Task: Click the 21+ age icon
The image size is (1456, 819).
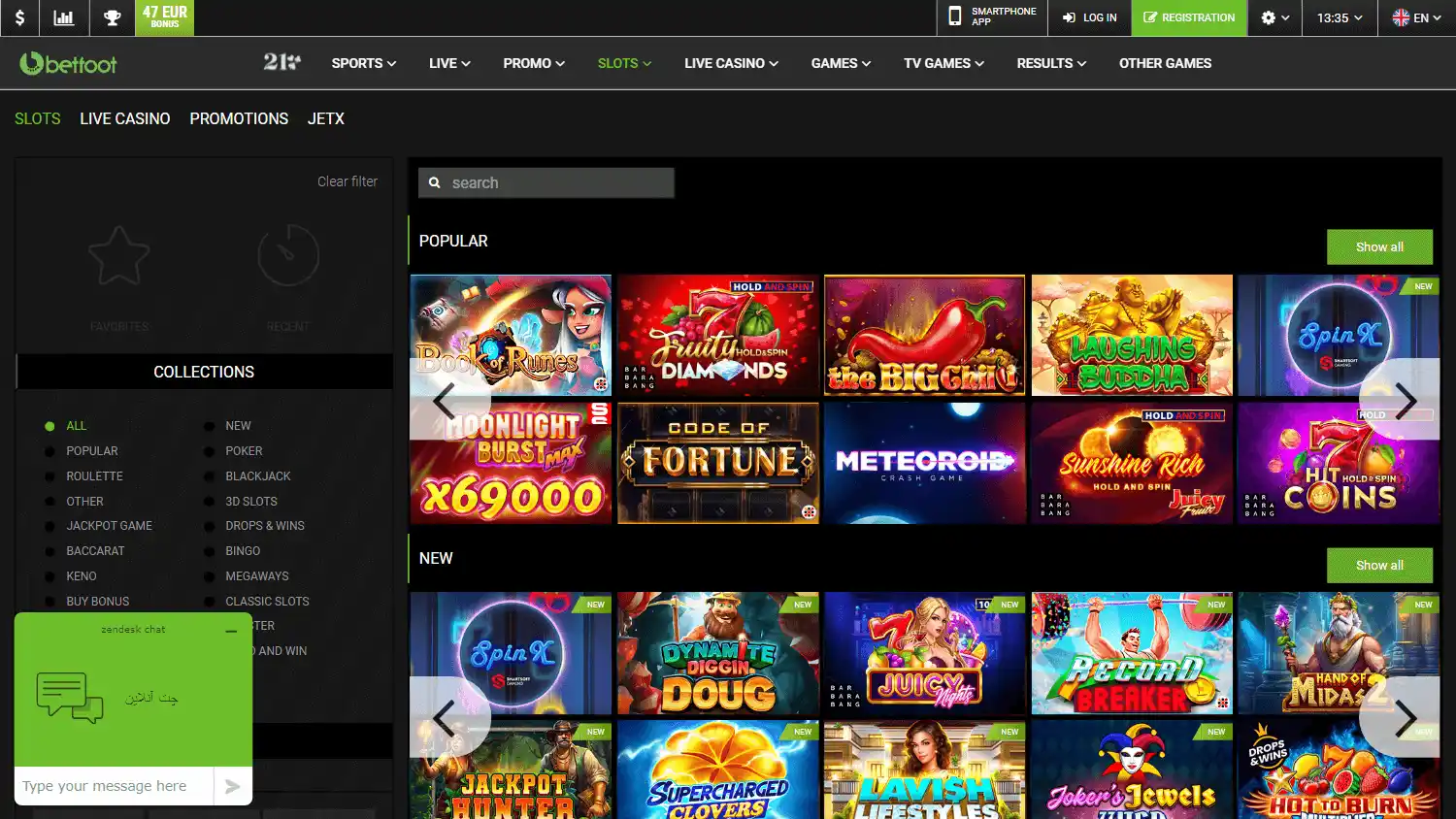Action: pos(281,62)
